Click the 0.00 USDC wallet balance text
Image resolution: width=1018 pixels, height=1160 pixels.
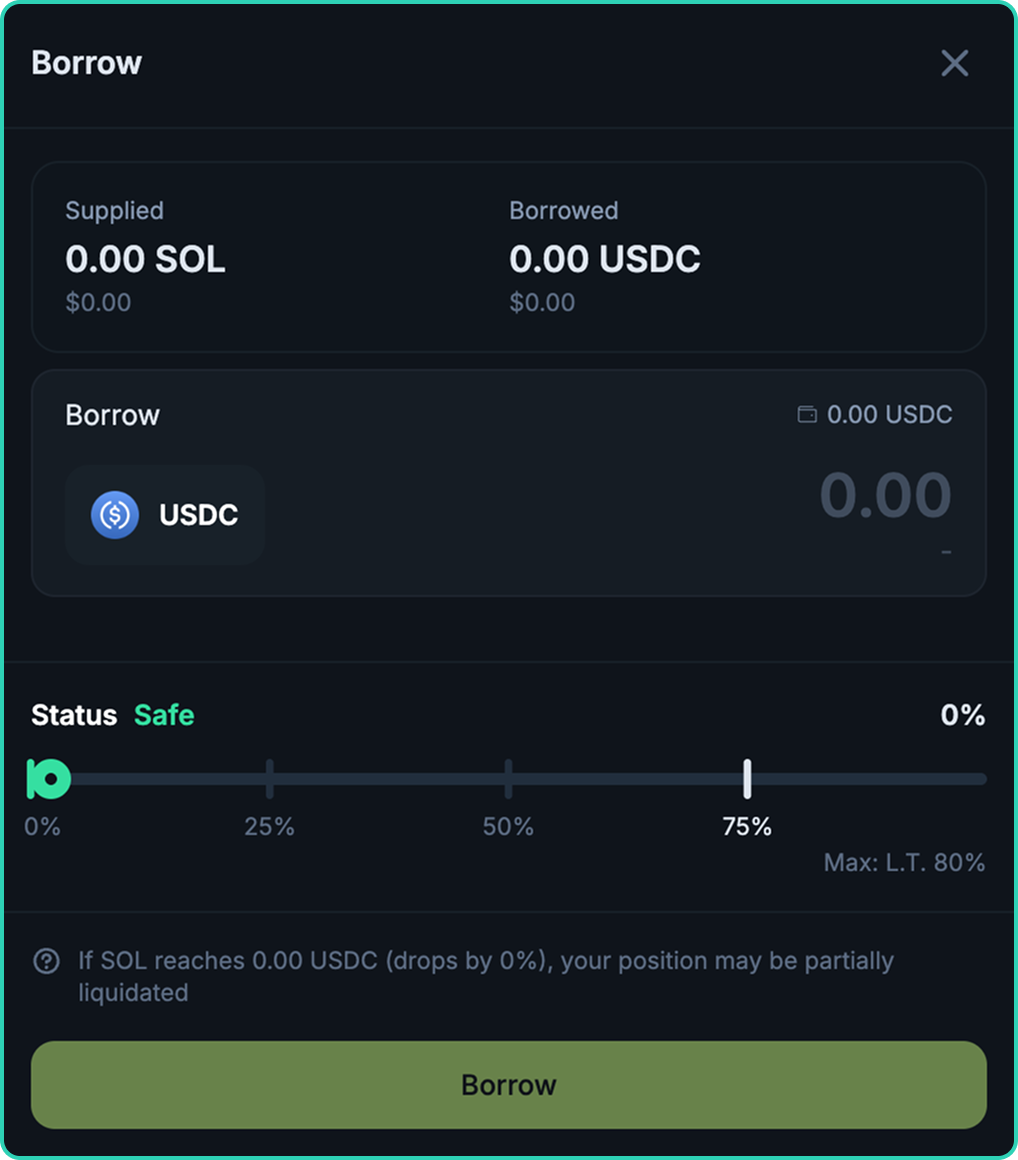click(x=889, y=414)
